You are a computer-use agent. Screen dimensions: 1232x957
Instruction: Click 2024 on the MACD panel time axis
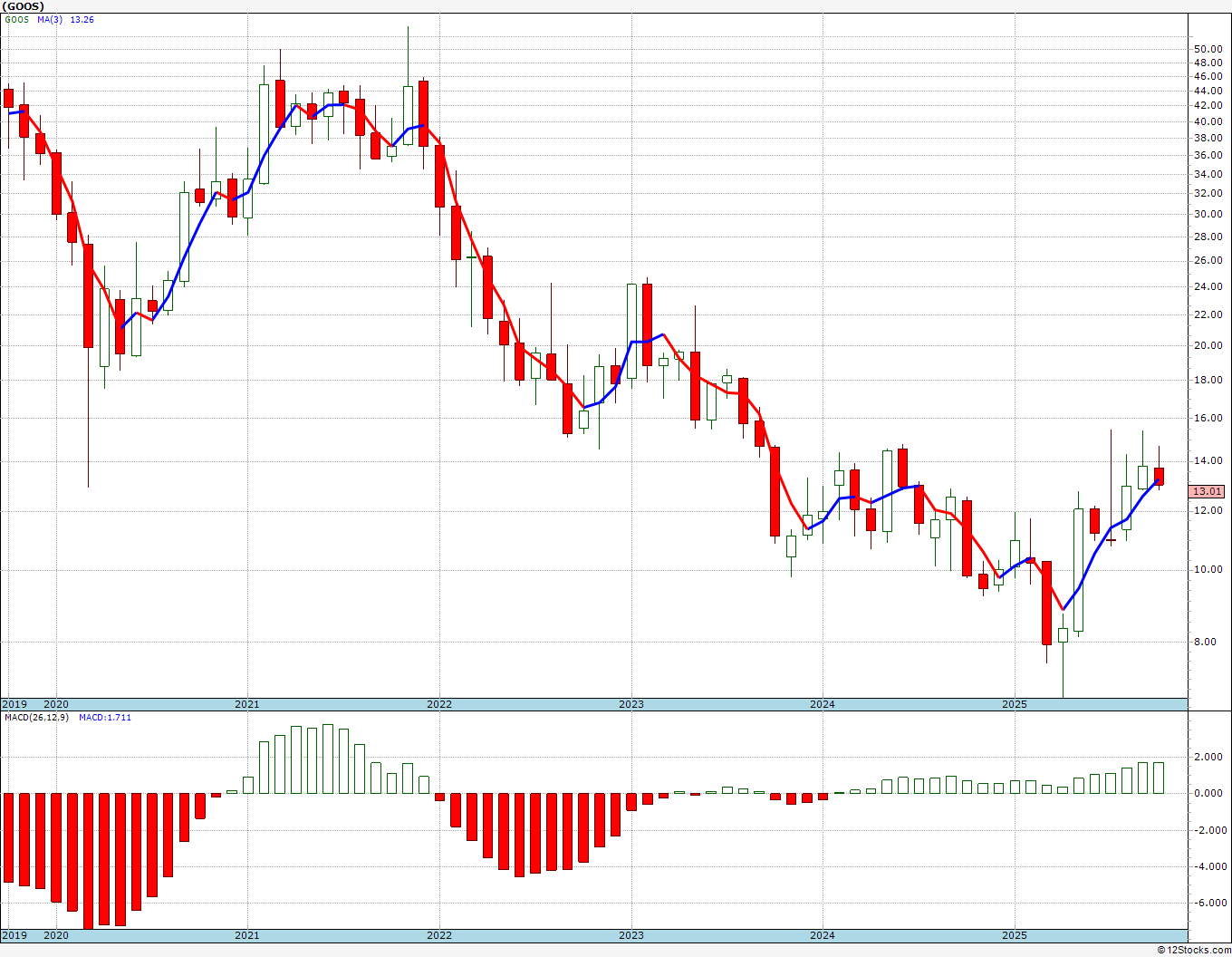pyautogui.click(x=823, y=935)
